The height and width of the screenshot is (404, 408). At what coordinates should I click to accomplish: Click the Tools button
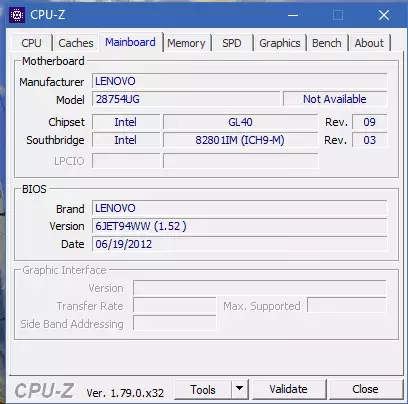pyautogui.click(x=203, y=389)
